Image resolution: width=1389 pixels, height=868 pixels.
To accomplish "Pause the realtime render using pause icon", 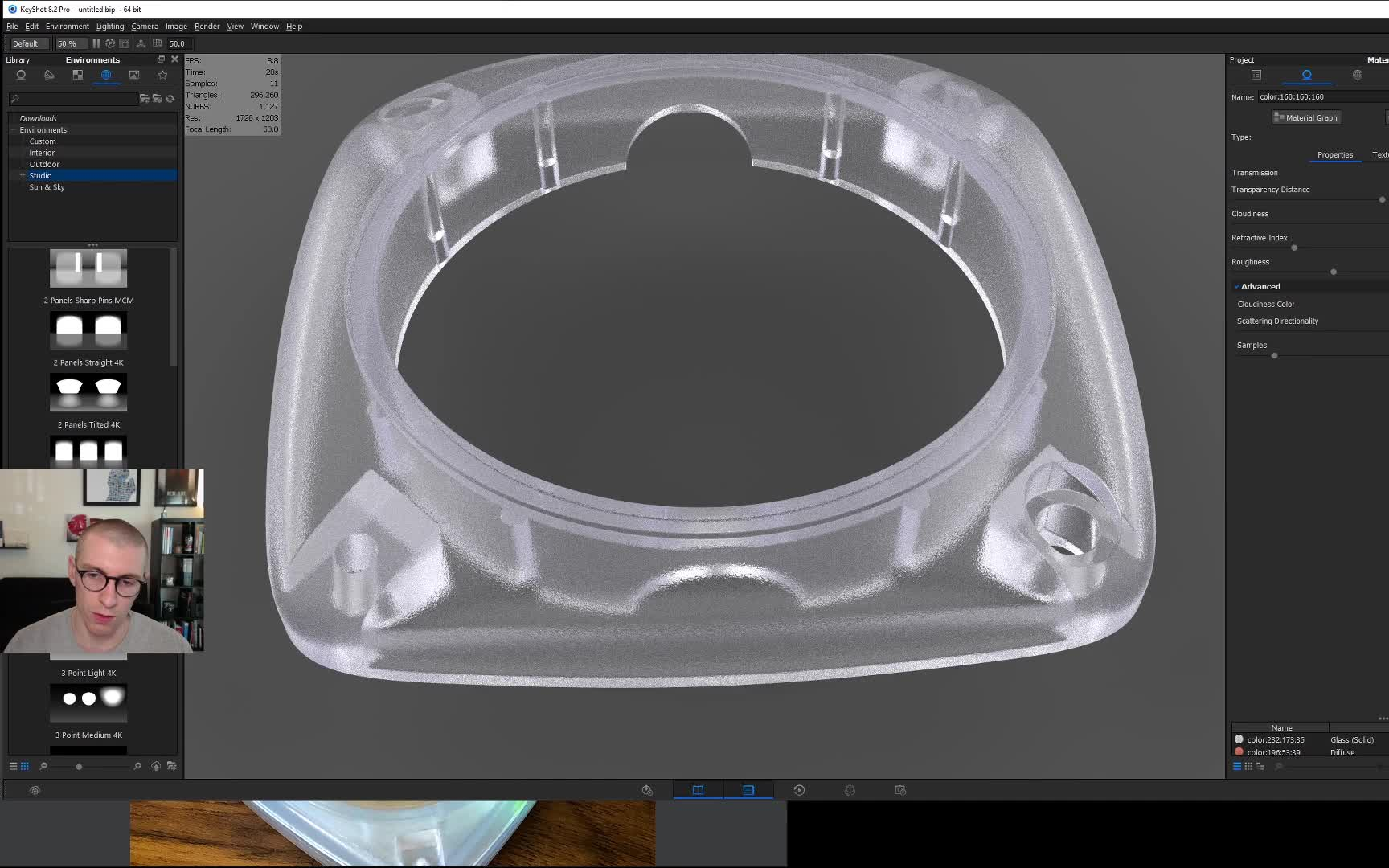I will pos(96,43).
